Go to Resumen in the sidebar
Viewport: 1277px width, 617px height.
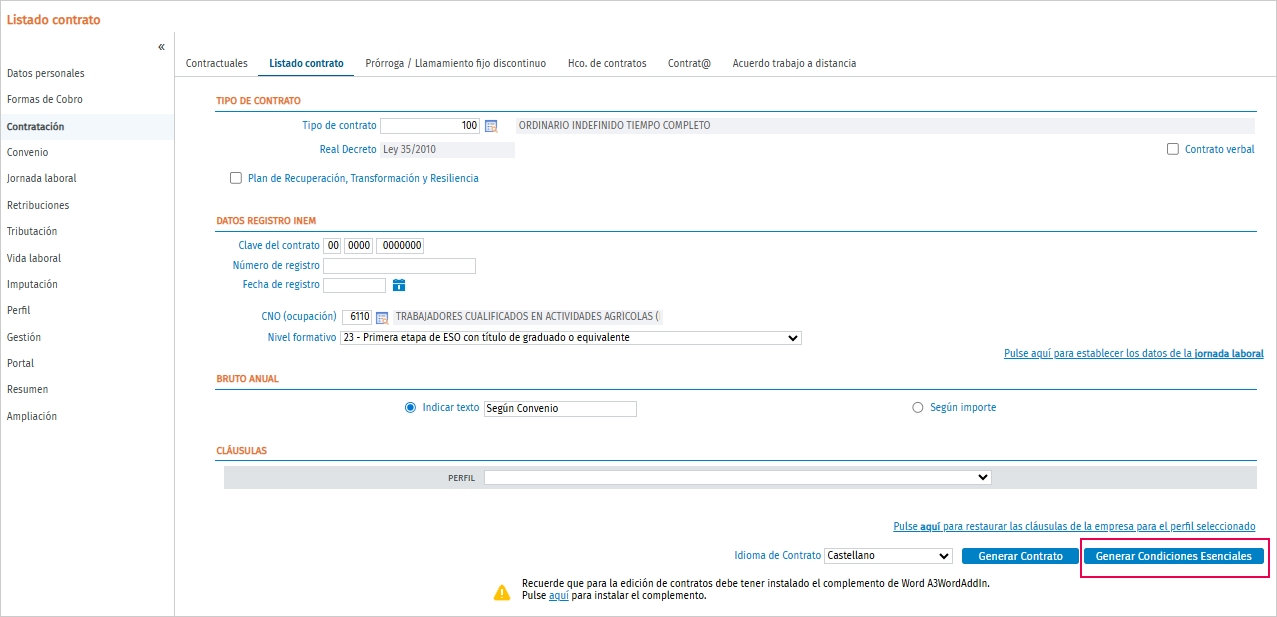coord(28,390)
